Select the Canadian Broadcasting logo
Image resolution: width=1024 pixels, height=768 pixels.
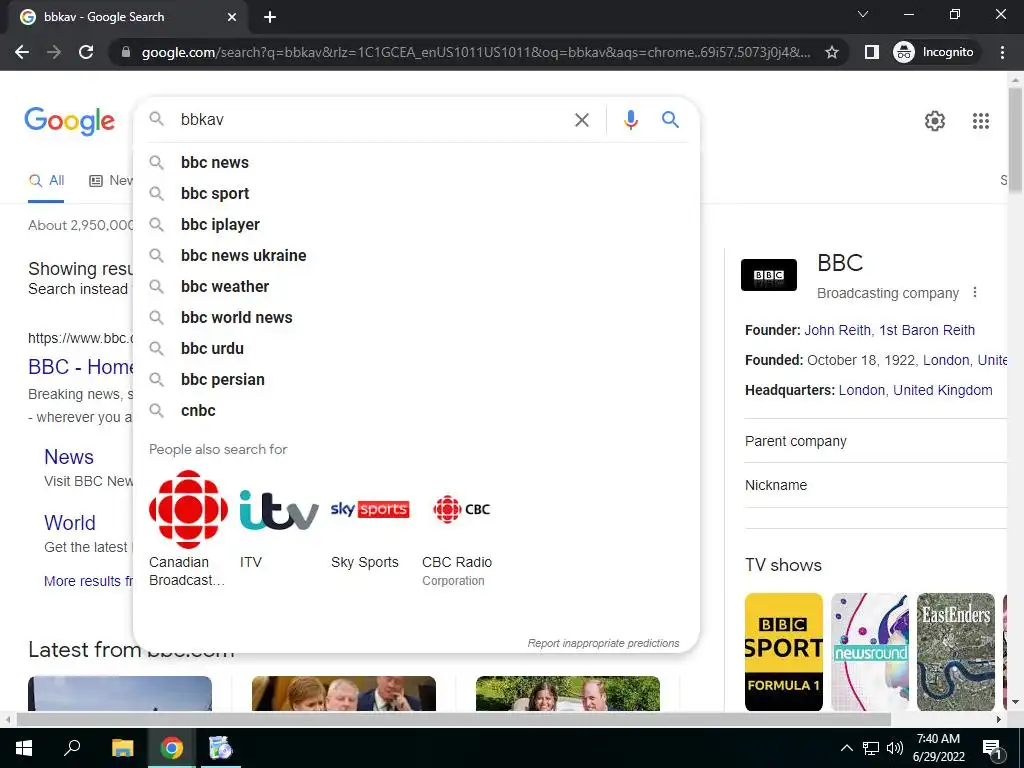(188, 509)
